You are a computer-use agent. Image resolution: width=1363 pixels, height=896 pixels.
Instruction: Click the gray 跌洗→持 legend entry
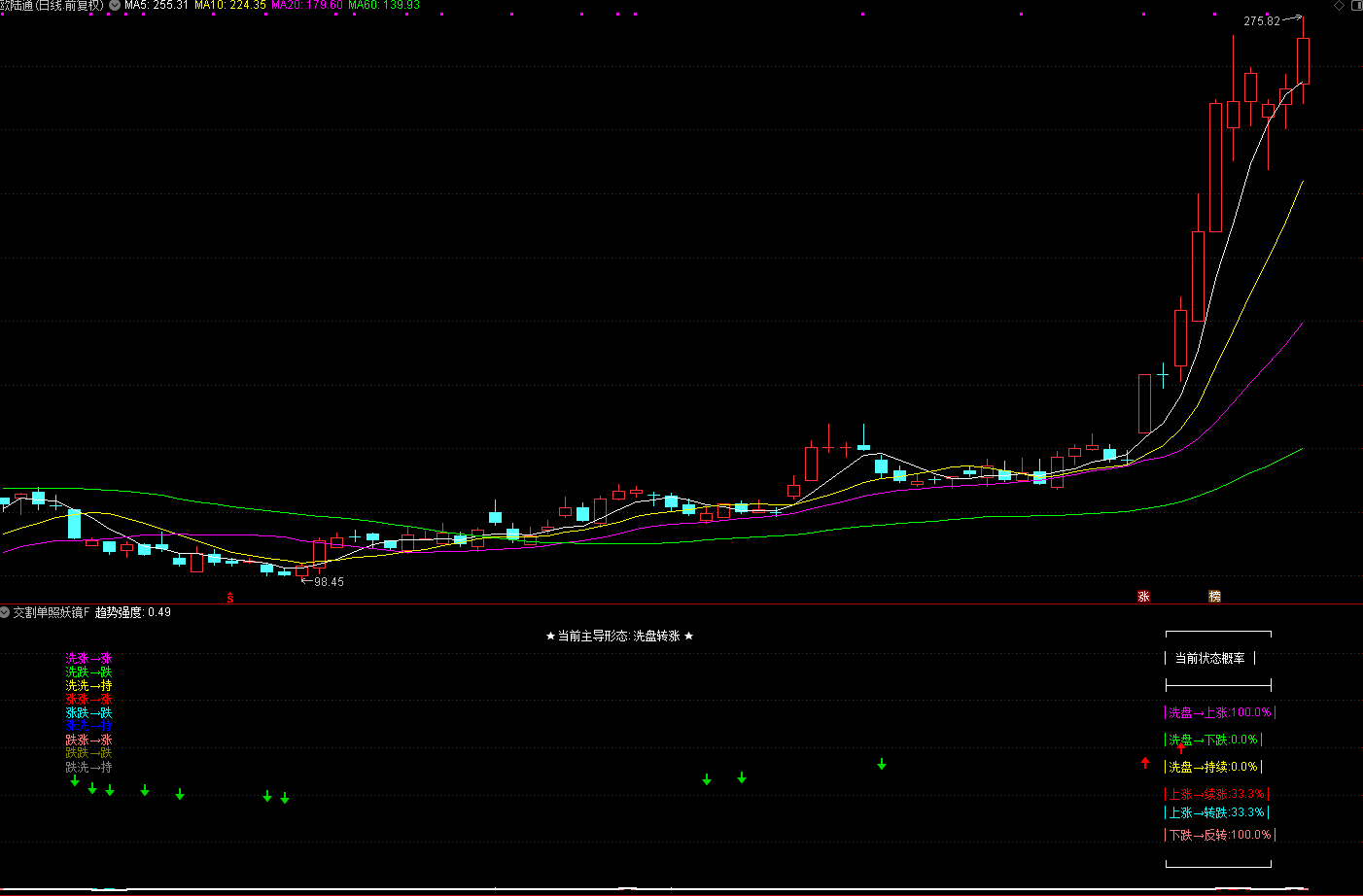[88, 768]
